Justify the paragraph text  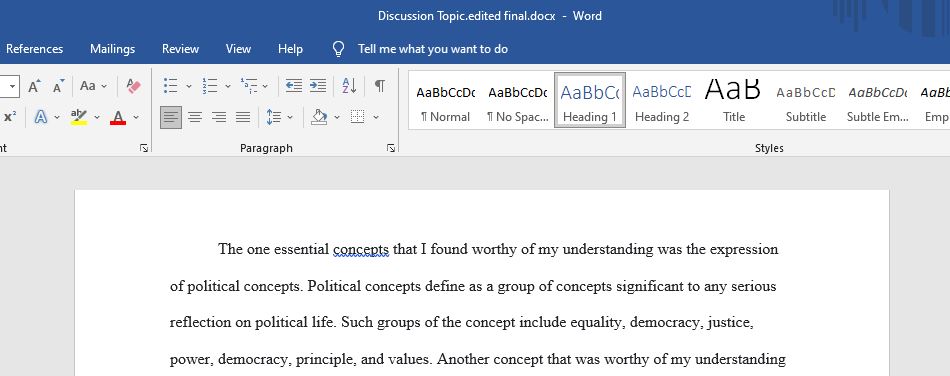pyautogui.click(x=243, y=117)
